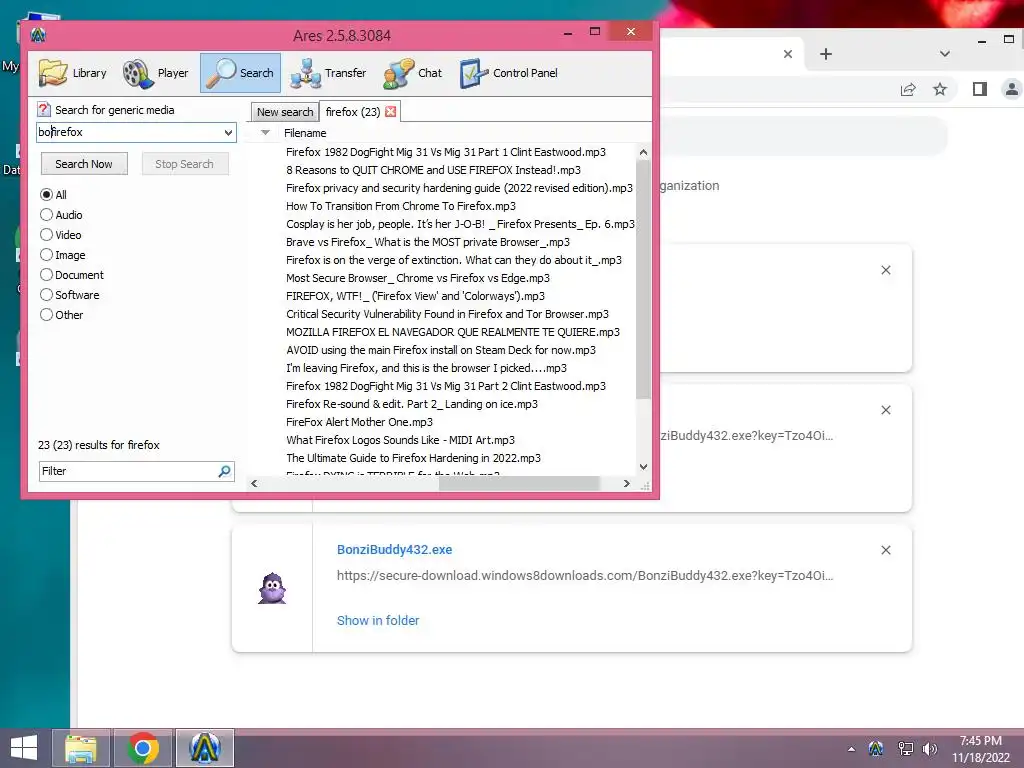Choose the Image radio button
The height and width of the screenshot is (768, 1024).
[46, 255]
